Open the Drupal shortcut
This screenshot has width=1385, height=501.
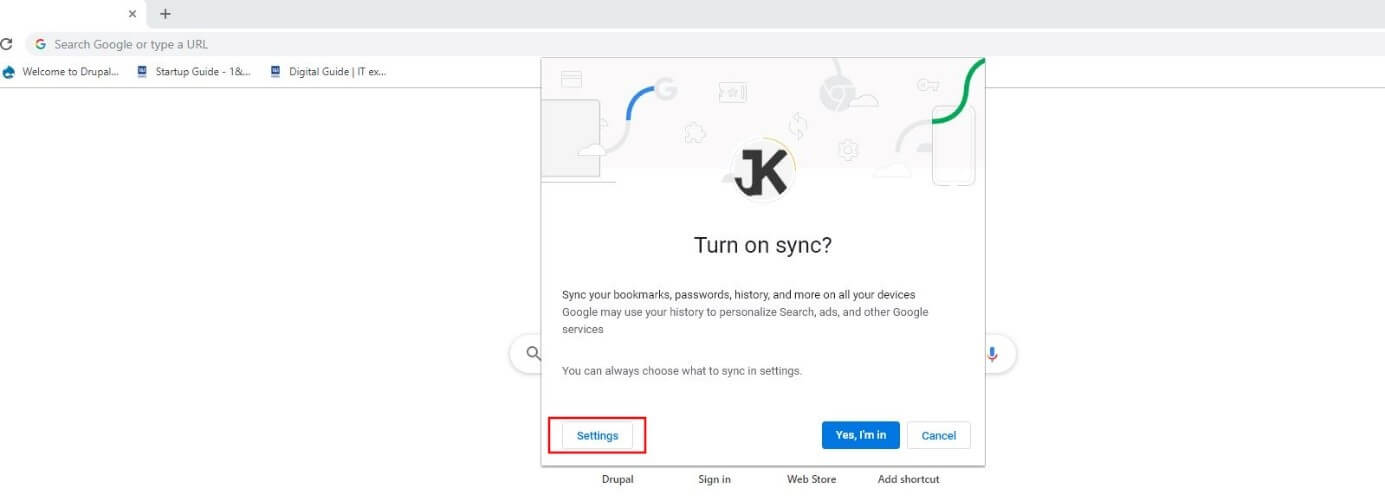click(x=618, y=479)
